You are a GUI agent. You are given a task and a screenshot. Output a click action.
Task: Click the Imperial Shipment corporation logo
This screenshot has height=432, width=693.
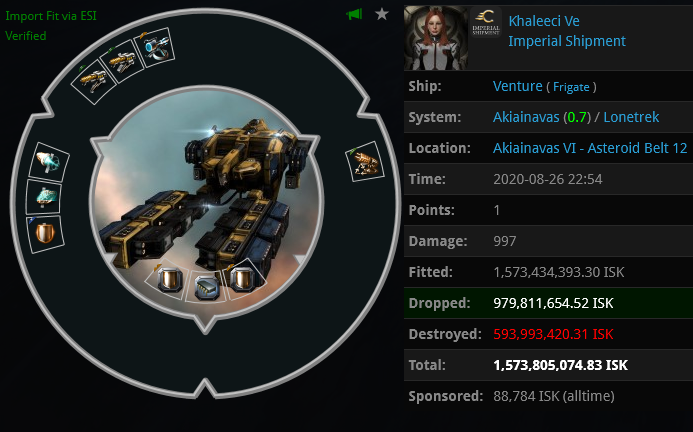486,23
